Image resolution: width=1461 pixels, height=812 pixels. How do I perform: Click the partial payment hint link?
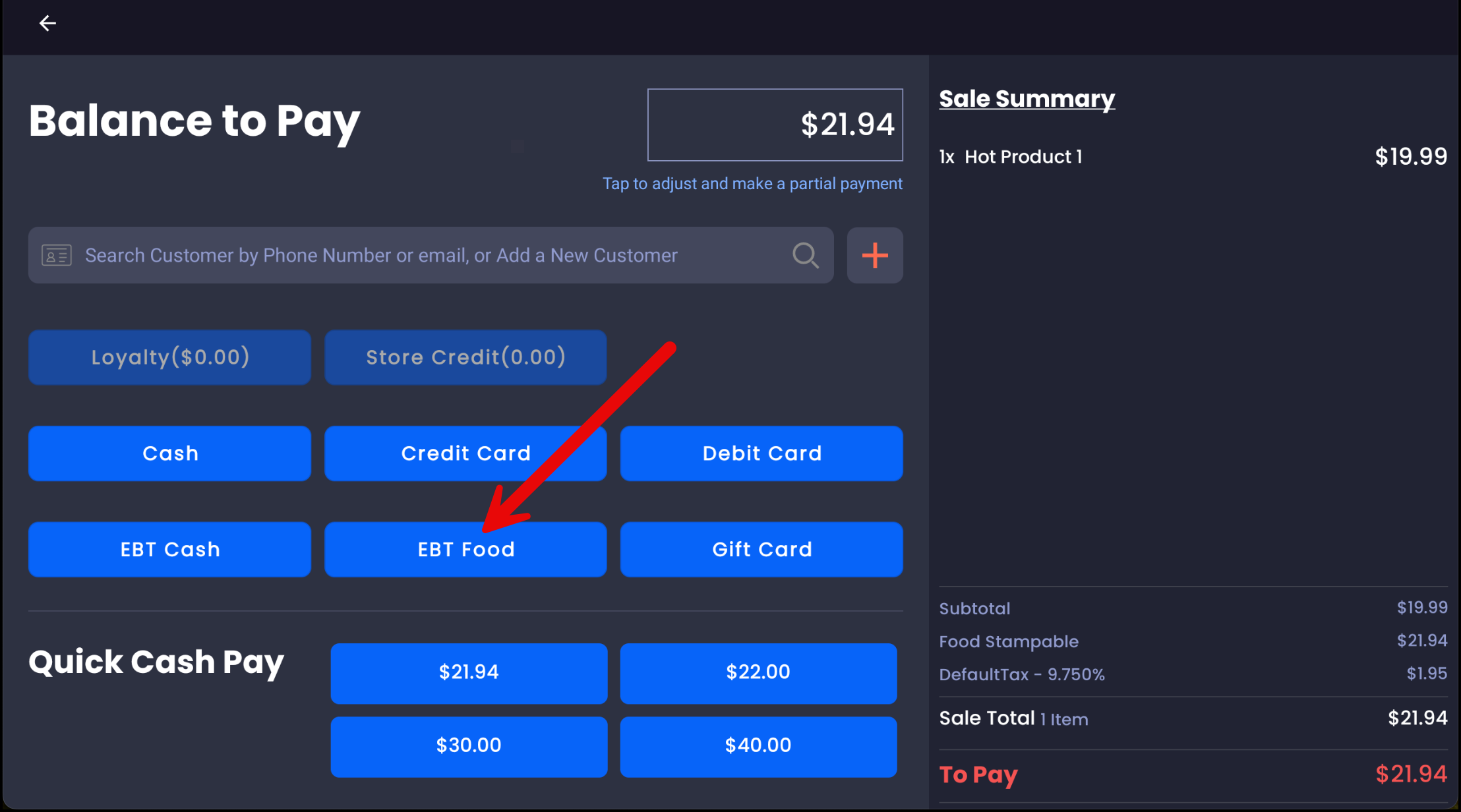tap(752, 184)
